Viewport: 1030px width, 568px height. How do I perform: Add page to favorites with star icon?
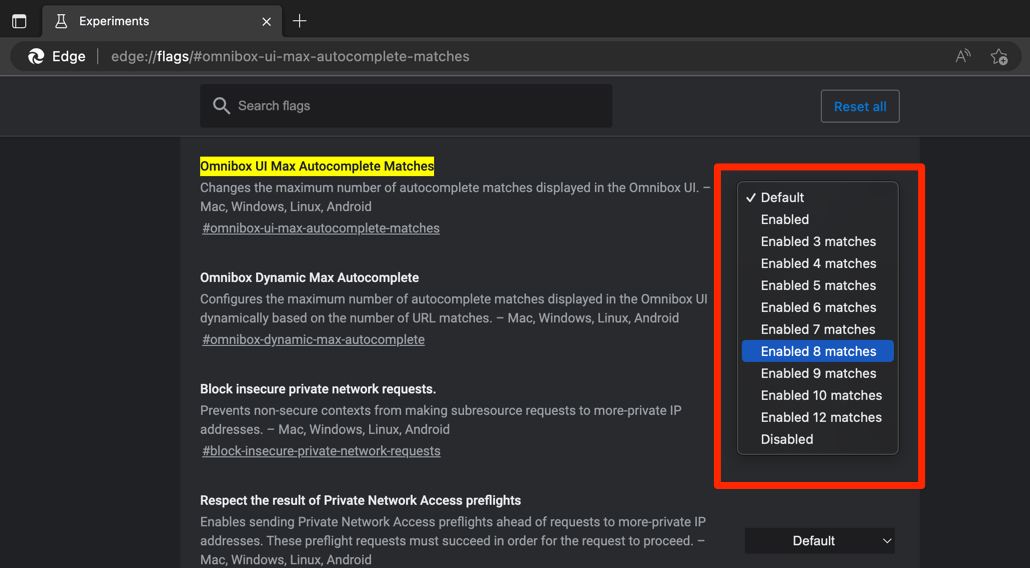tap(998, 57)
